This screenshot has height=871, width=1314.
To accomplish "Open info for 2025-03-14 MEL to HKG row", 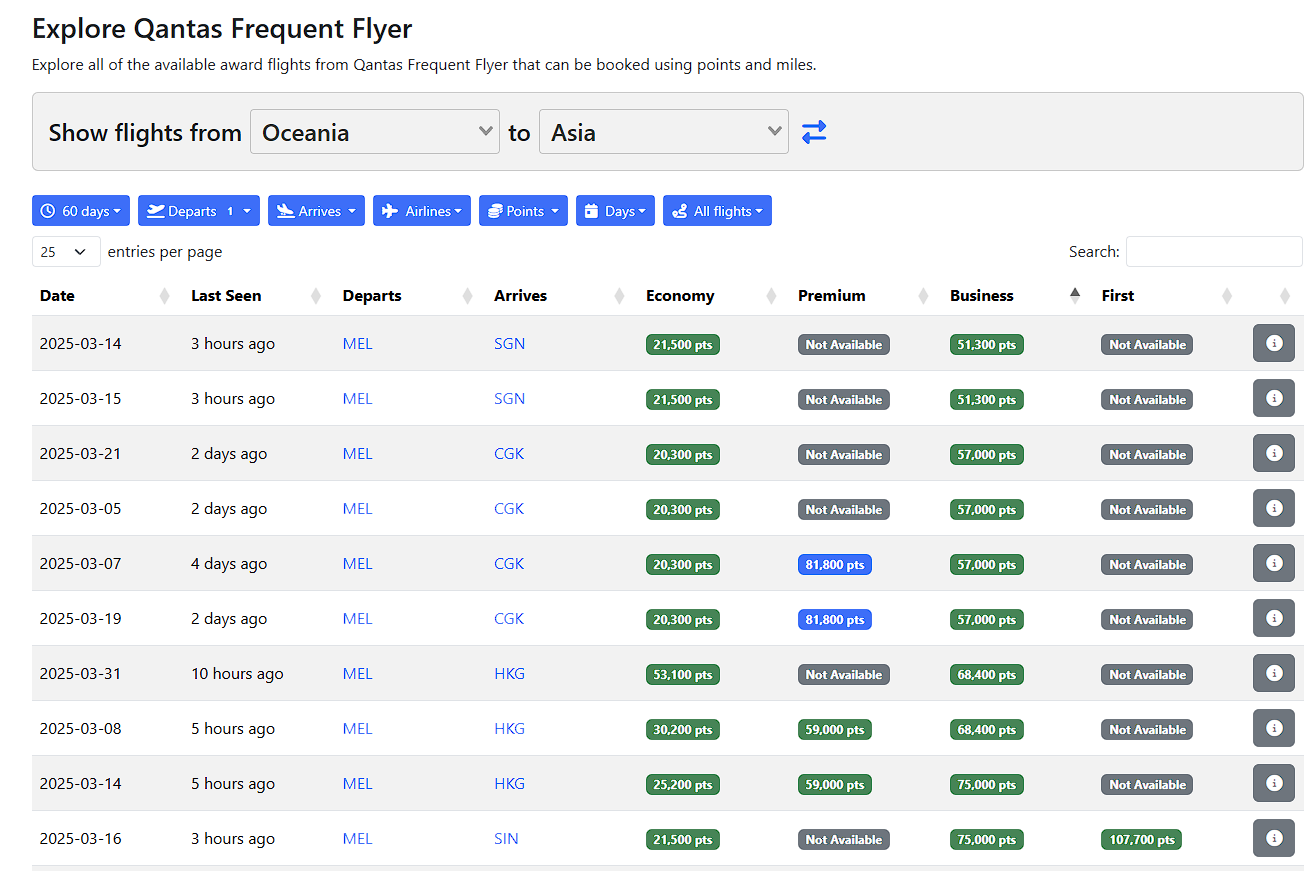I will tap(1273, 783).
